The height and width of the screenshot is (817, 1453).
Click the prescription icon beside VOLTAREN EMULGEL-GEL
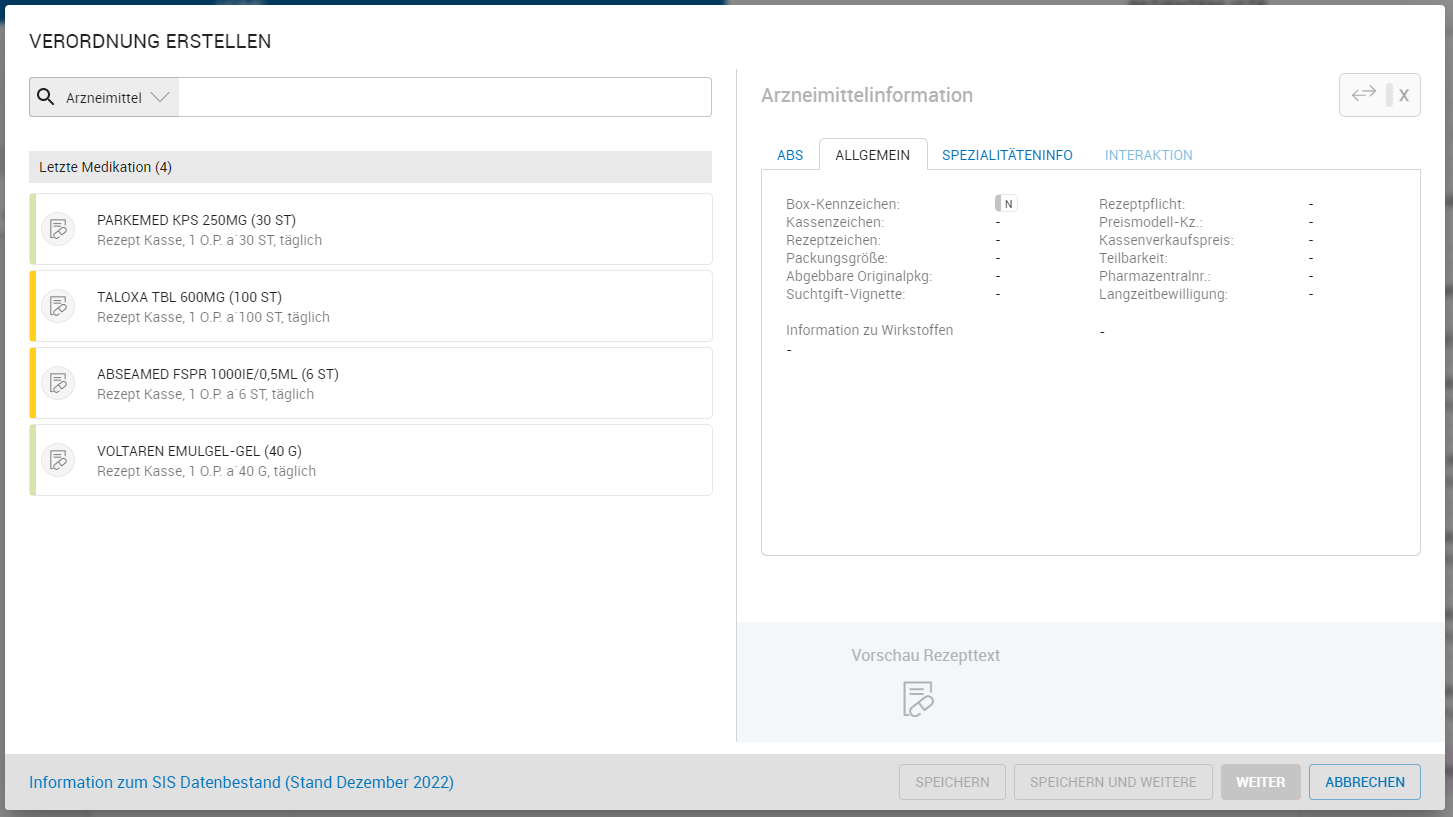coord(58,460)
